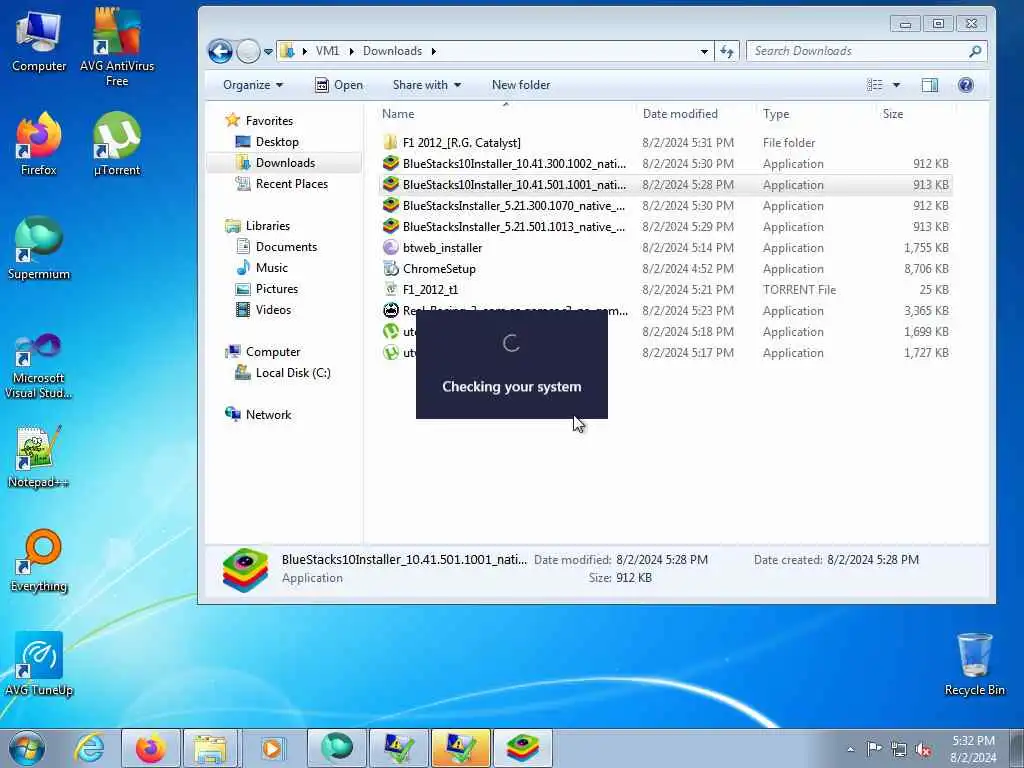This screenshot has height=768, width=1024.
Task: Select the F1_2012_t1 torrent file
Action: (665, 289)
